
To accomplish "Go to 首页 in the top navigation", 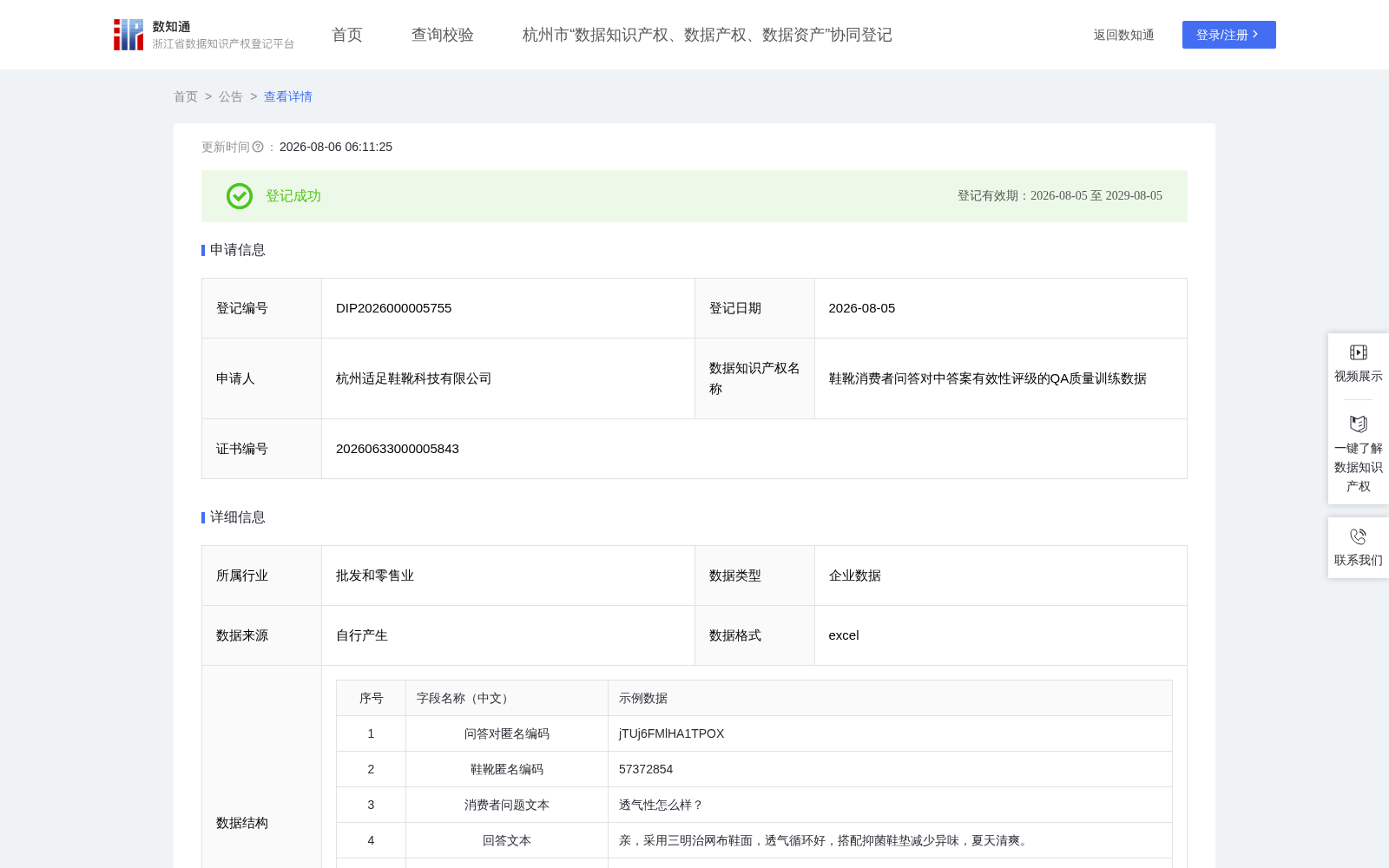I will point(347,35).
